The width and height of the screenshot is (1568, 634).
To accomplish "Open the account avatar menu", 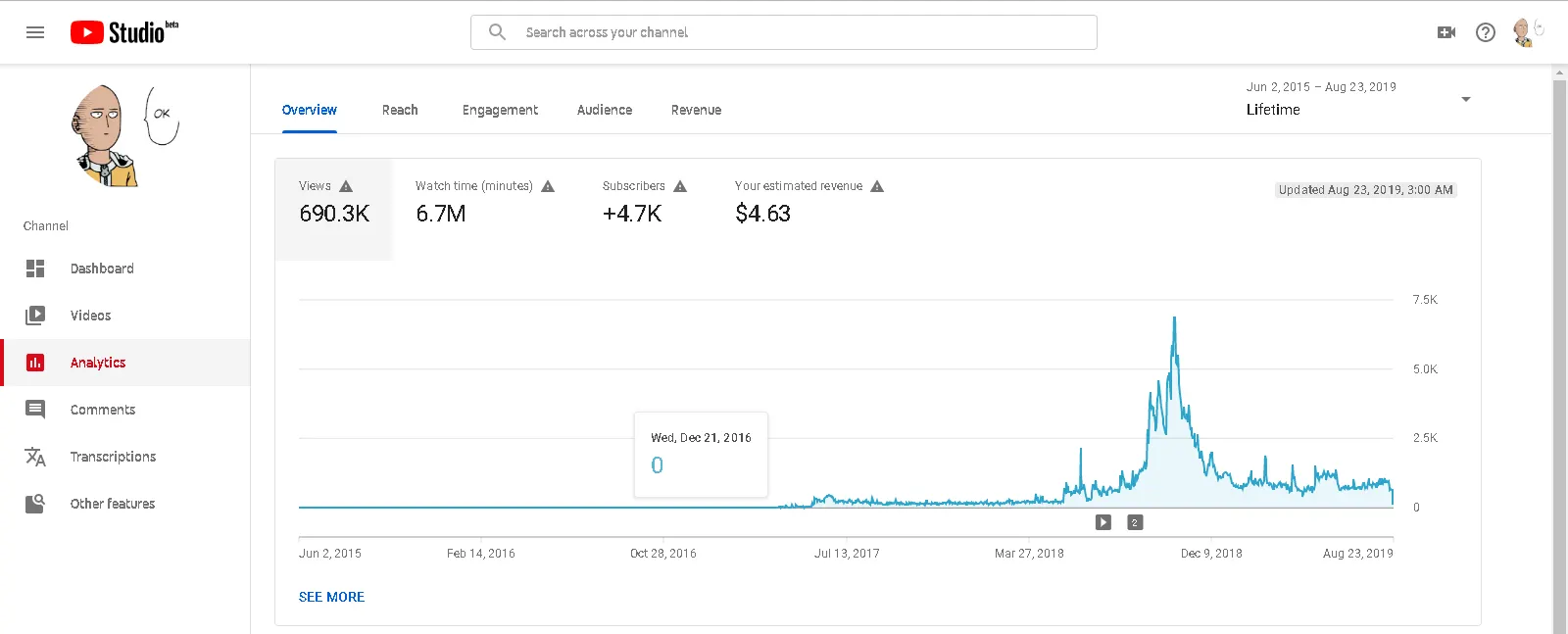I will coord(1524,32).
